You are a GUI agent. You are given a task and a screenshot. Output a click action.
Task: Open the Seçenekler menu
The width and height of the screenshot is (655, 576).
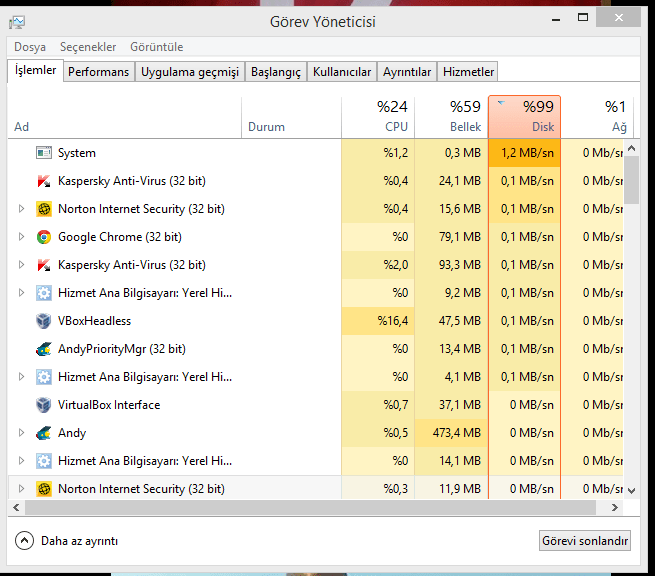pos(88,47)
